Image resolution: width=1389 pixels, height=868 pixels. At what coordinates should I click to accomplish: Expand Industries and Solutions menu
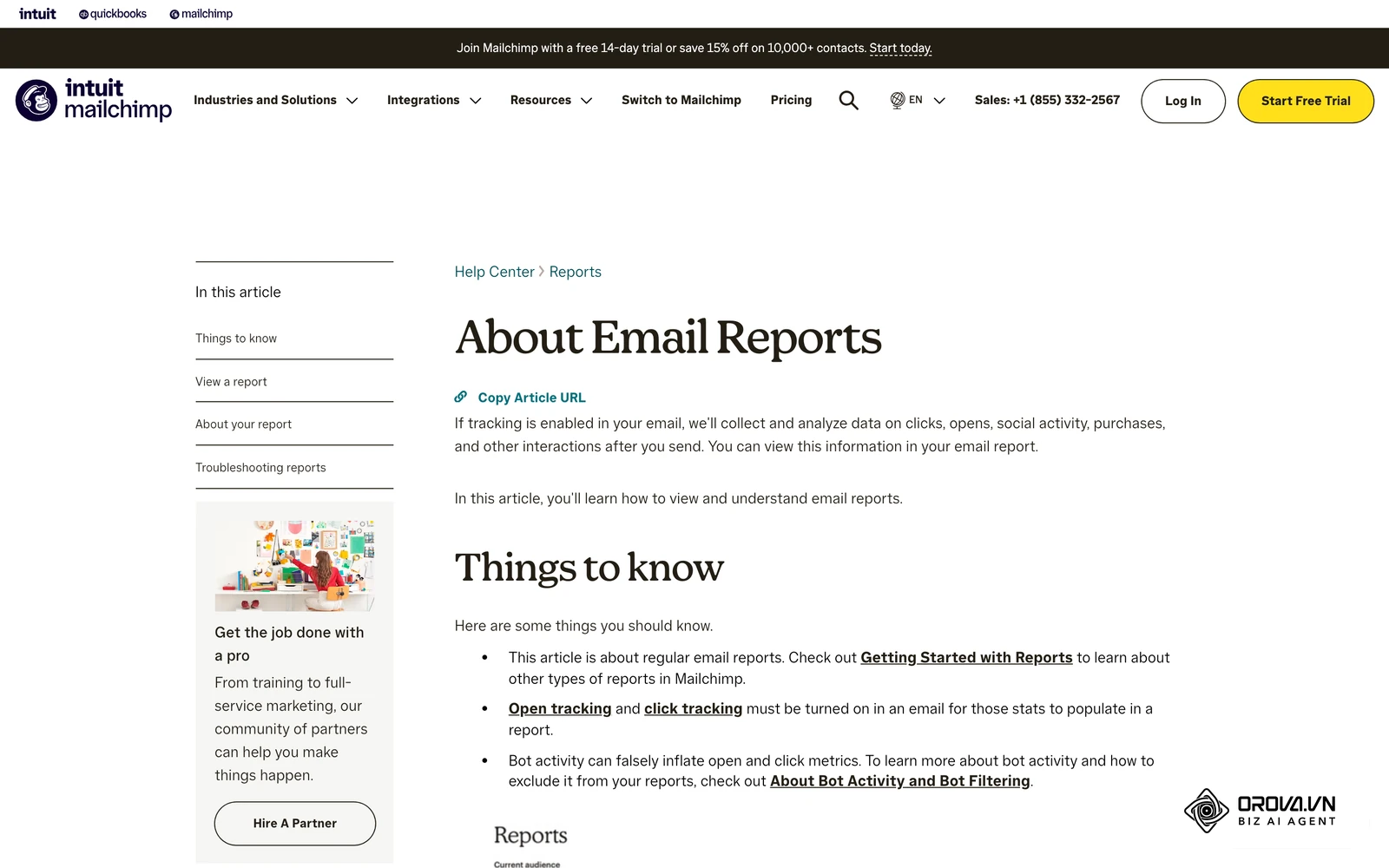pyautogui.click(x=275, y=101)
